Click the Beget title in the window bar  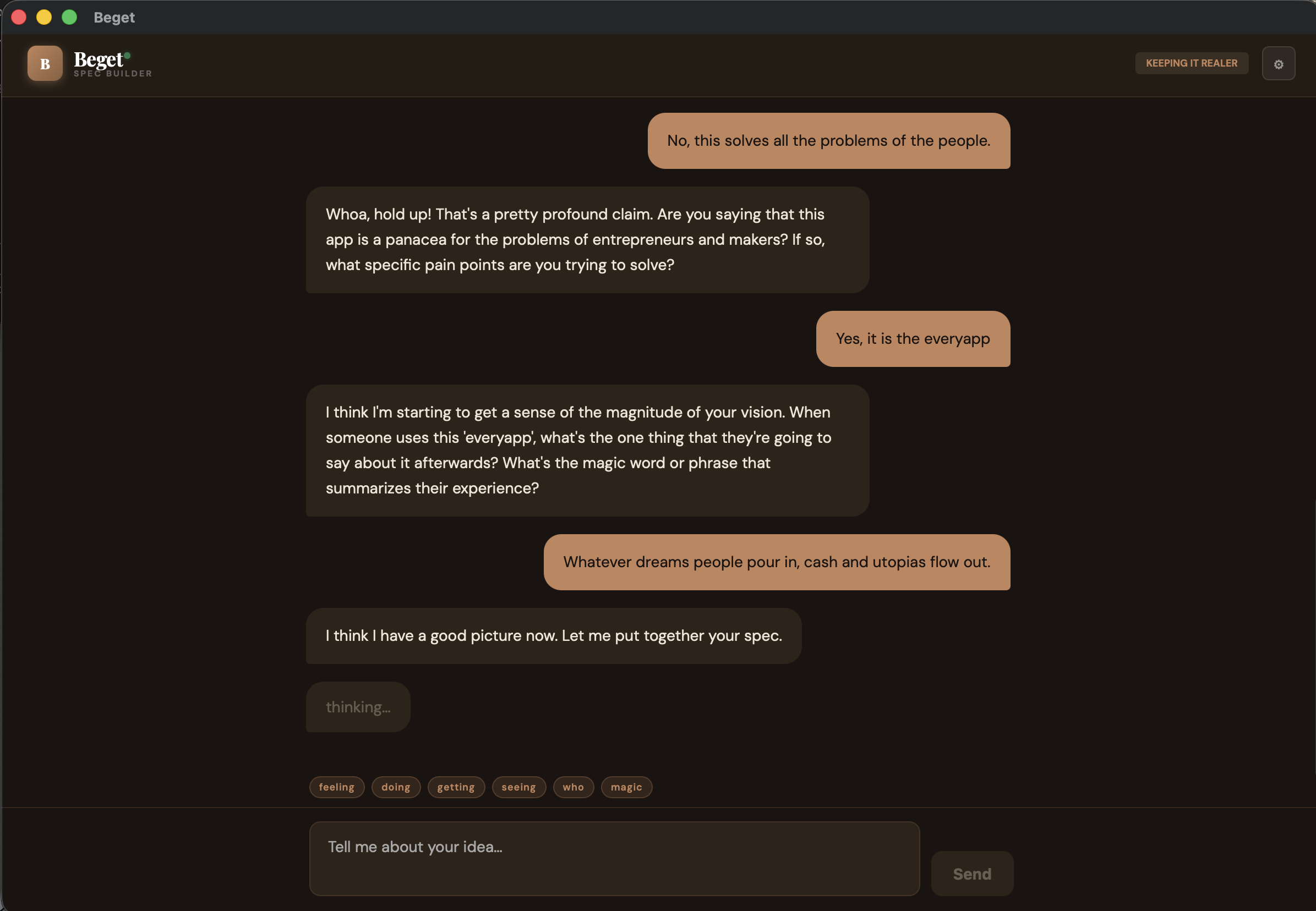click(x=113, y=17)
